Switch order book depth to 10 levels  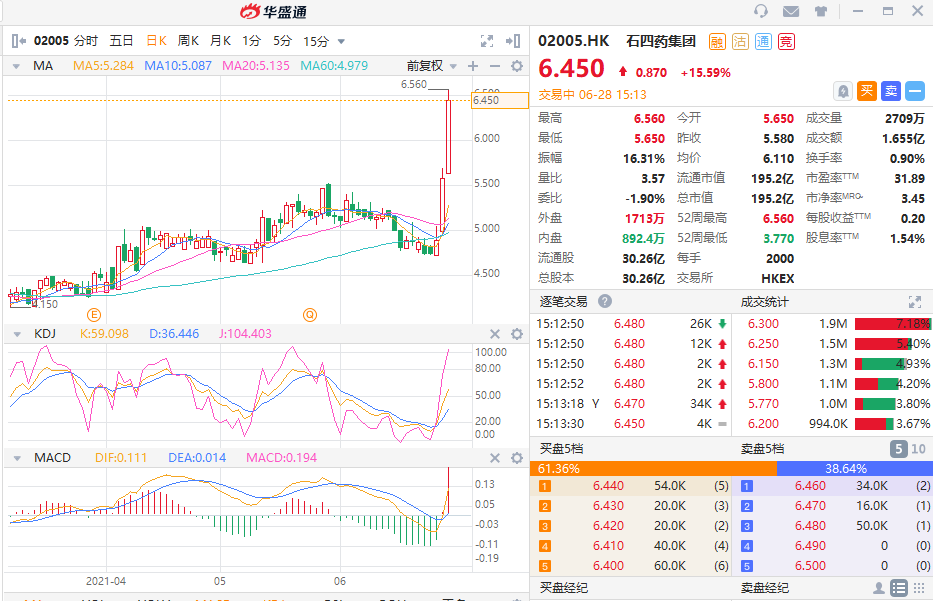click(919, 449)
